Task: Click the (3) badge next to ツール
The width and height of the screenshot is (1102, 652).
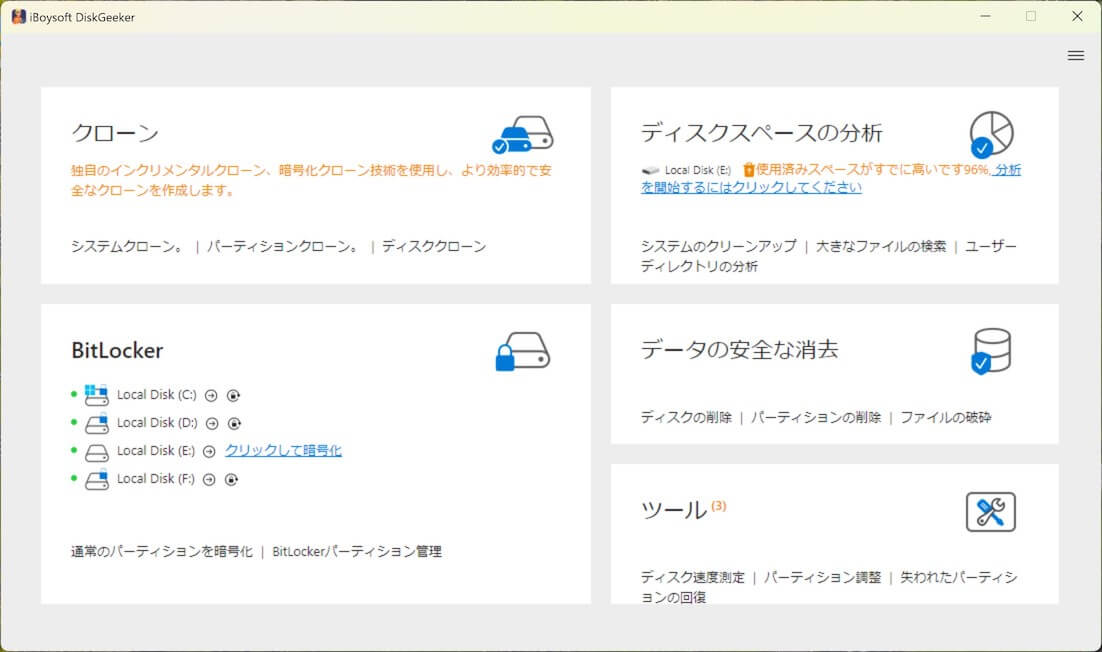Action: coord(718,506)
